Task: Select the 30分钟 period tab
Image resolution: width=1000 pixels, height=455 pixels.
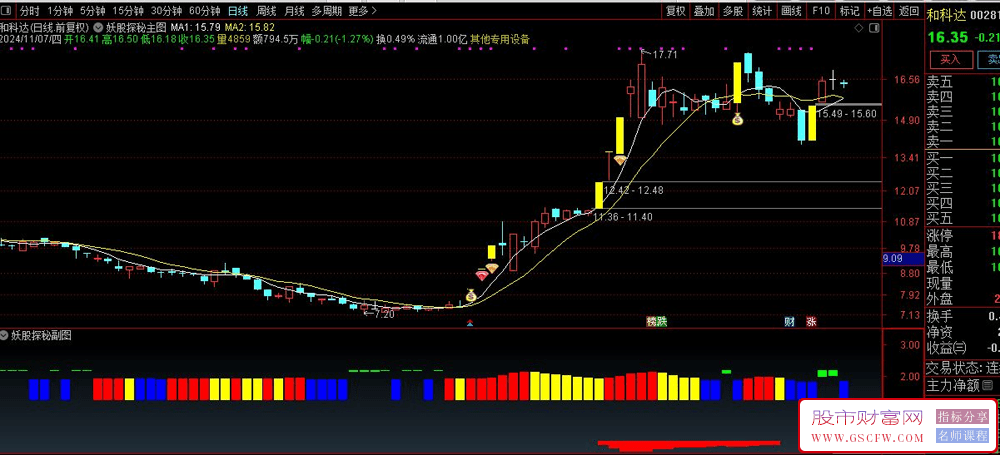Action: [x=166, y=10]
